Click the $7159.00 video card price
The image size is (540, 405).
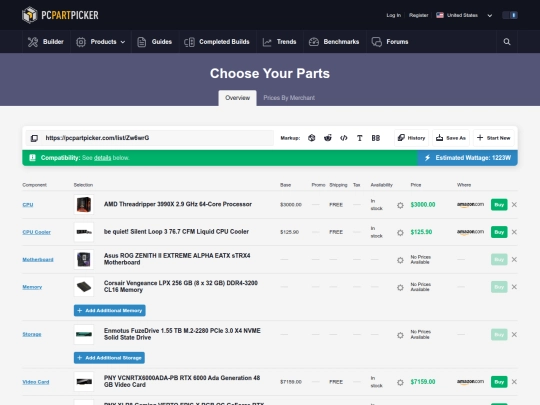coord(423,382)
